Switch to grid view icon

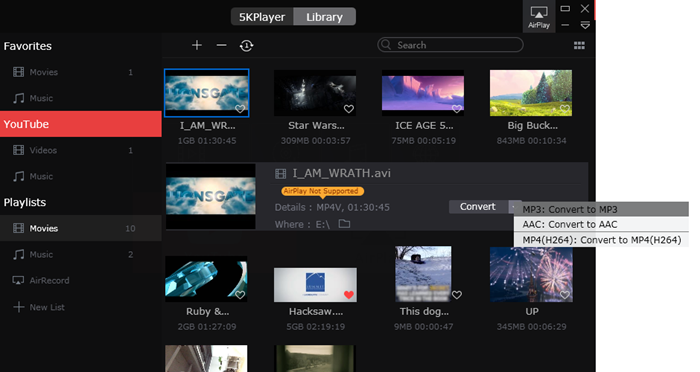tap(579, 46)
